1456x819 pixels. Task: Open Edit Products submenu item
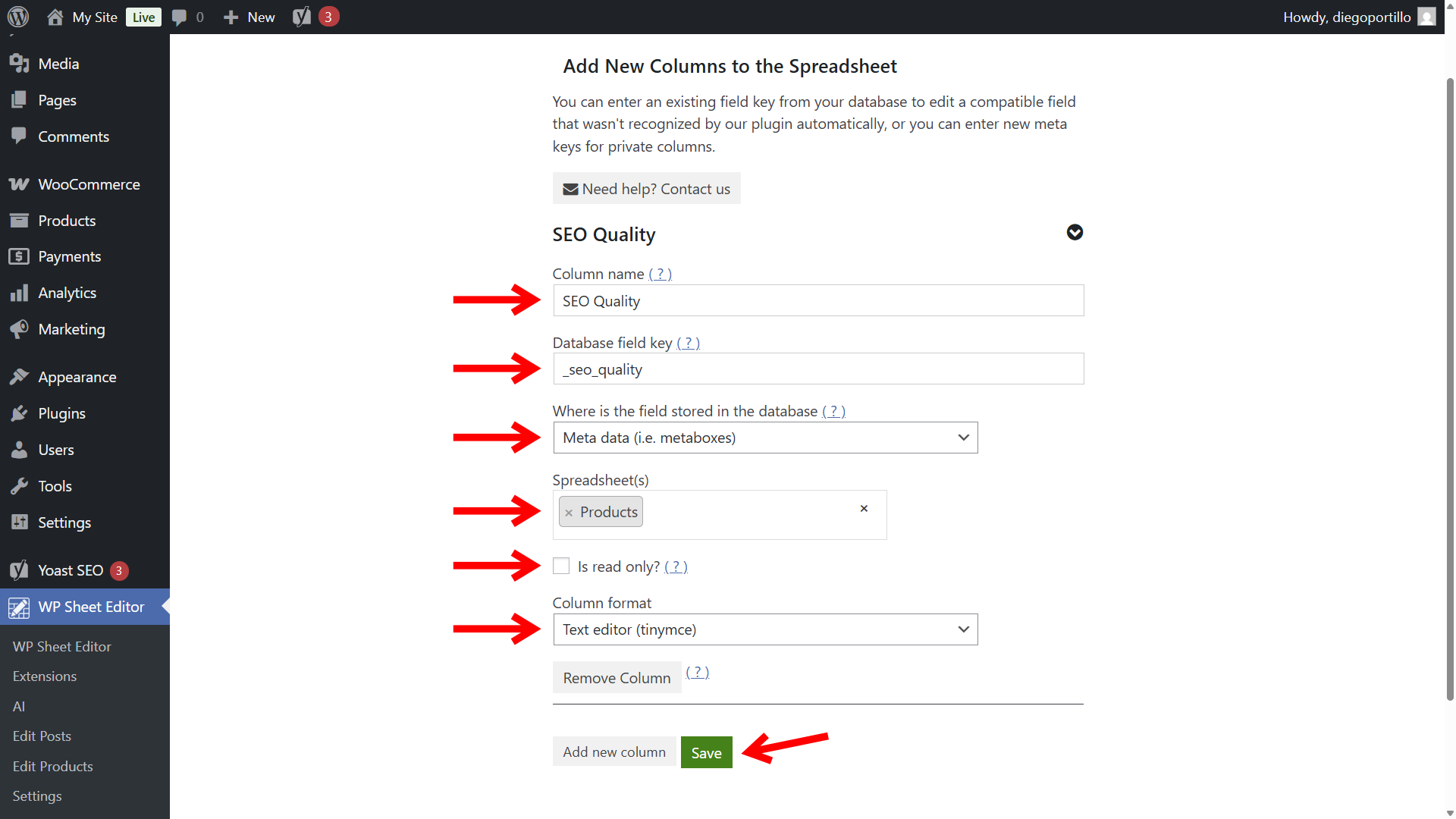[x=53, y=766]
